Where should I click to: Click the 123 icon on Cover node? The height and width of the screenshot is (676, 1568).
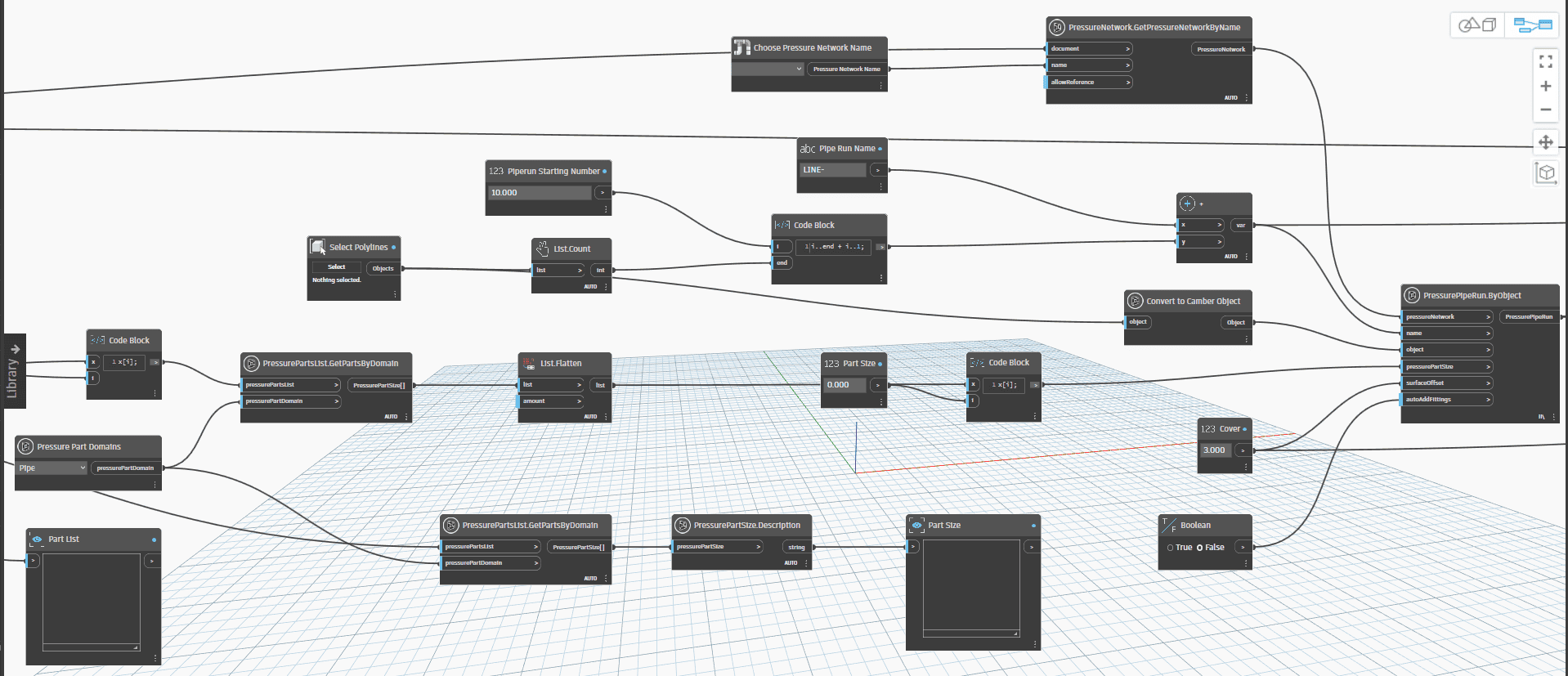(x=1208, y=429)
